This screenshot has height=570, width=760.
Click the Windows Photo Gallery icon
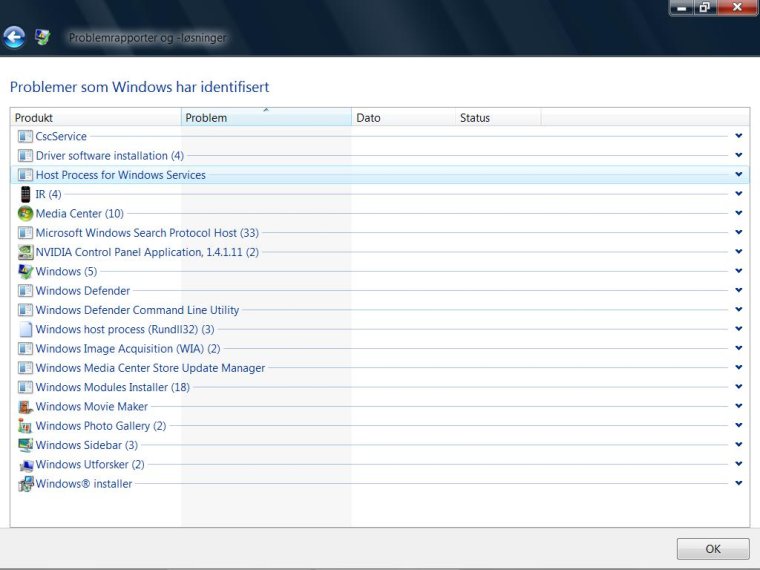click(x=25, y=426)
